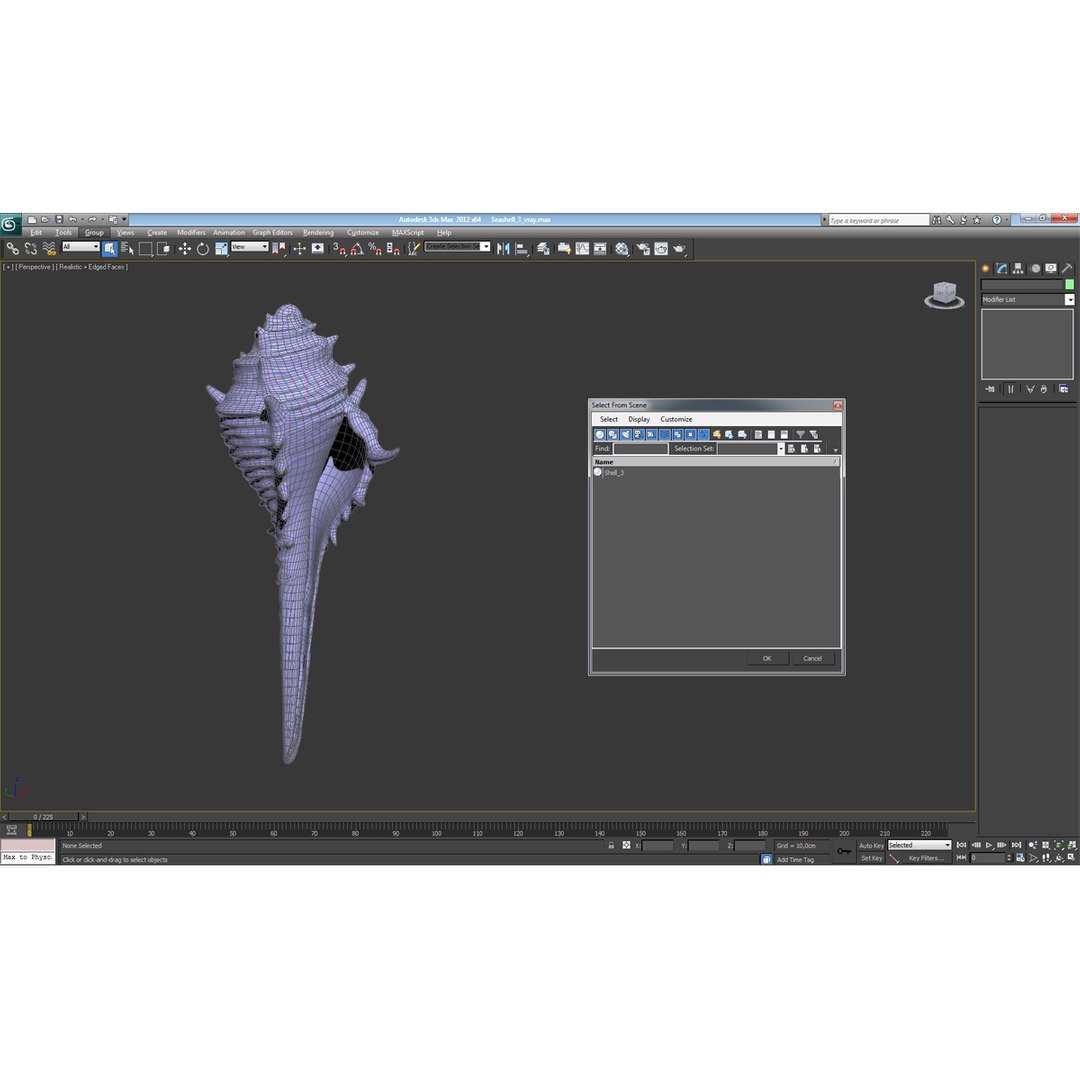Click Cancel in Select From Scene
The width and height of the screenshot is (1080, 1080).
813,658
